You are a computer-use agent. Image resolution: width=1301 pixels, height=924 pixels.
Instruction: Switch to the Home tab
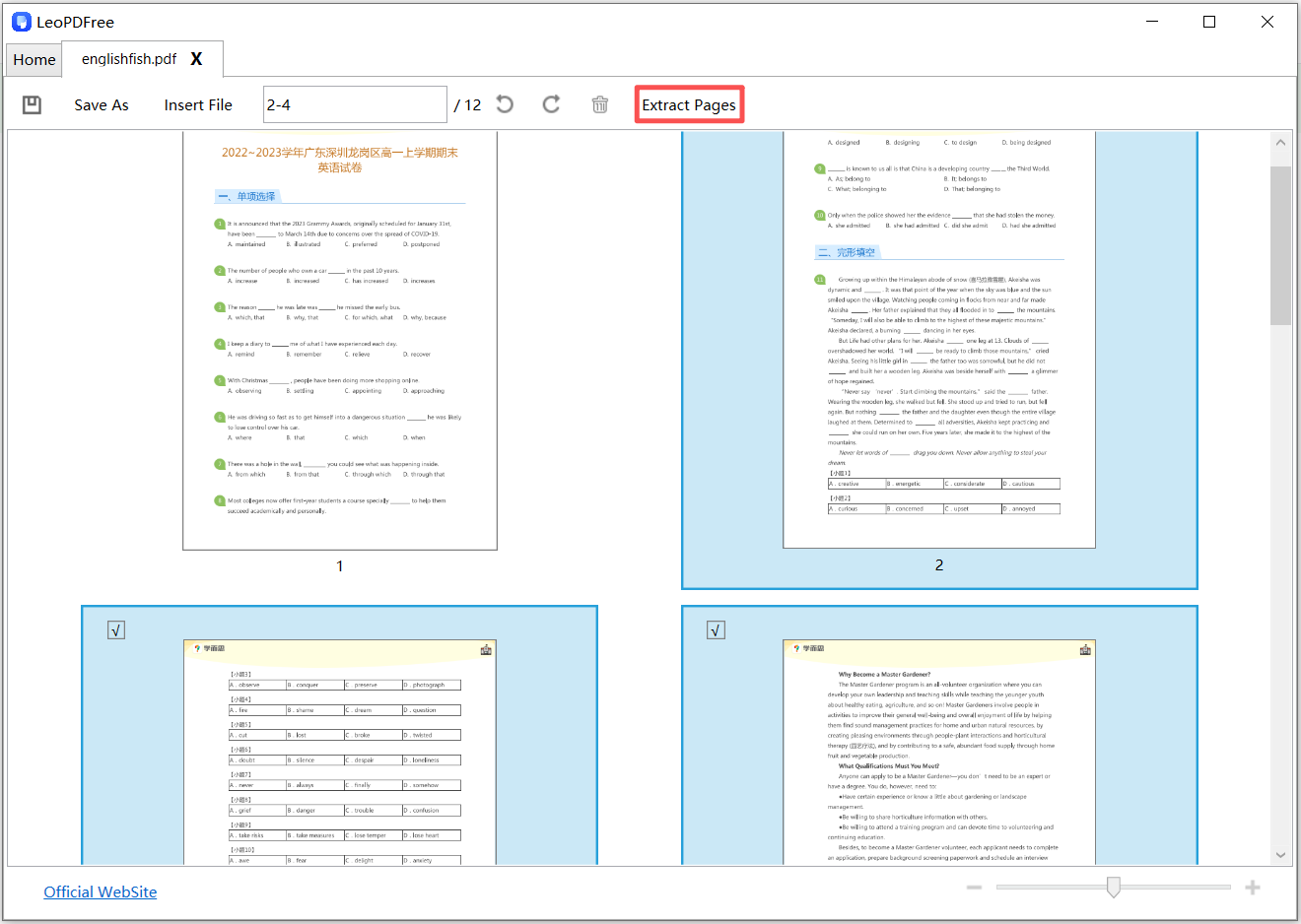[34, 59]
